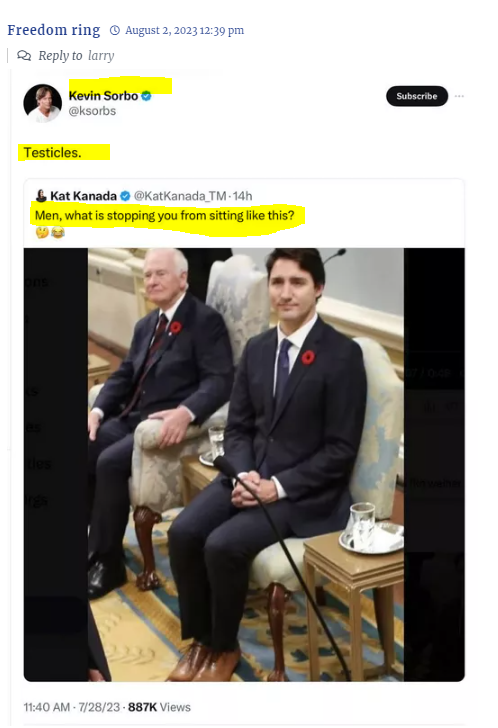
Task: Open the quoted tweet photo
Action: (x=244, y=464)
